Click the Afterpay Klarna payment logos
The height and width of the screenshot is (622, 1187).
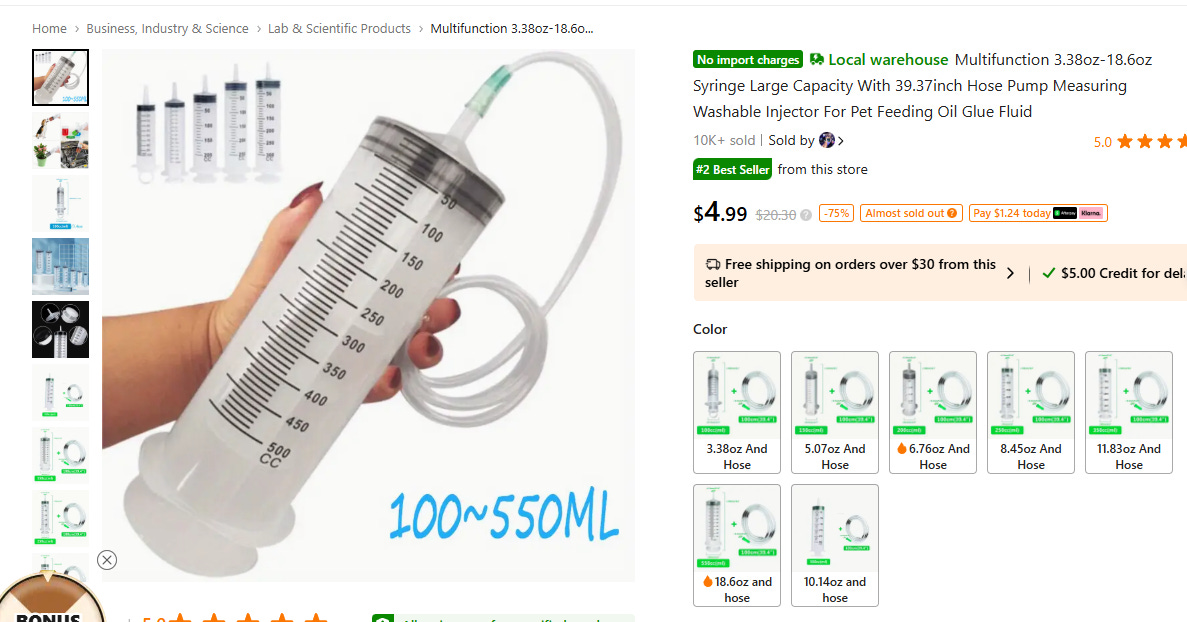pos(1079,213)
